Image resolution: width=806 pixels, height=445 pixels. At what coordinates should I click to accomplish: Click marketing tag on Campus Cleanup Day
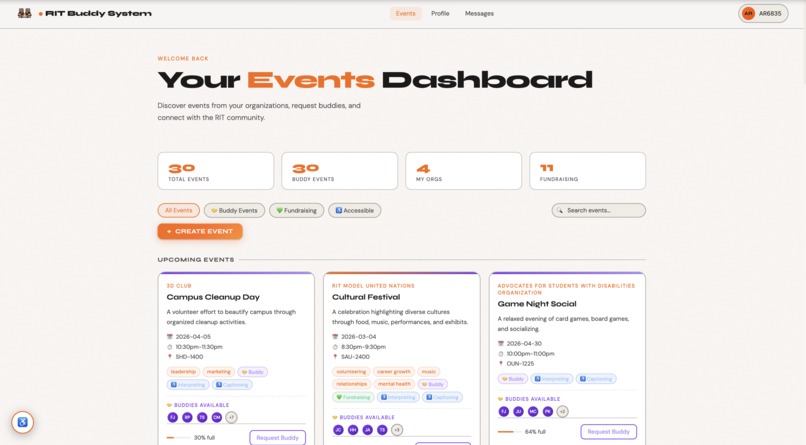click(x=218, y=372)
